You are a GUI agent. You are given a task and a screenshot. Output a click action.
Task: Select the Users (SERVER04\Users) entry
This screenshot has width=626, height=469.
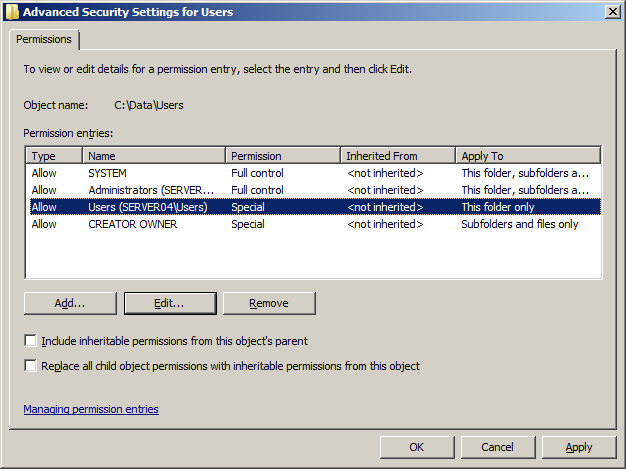[x=315, y=207]
